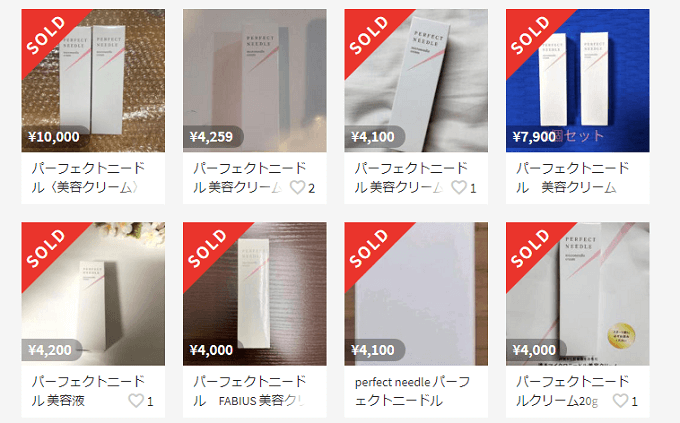
Task: Like the クリーム20g listing
Action: tap(620, 400)
